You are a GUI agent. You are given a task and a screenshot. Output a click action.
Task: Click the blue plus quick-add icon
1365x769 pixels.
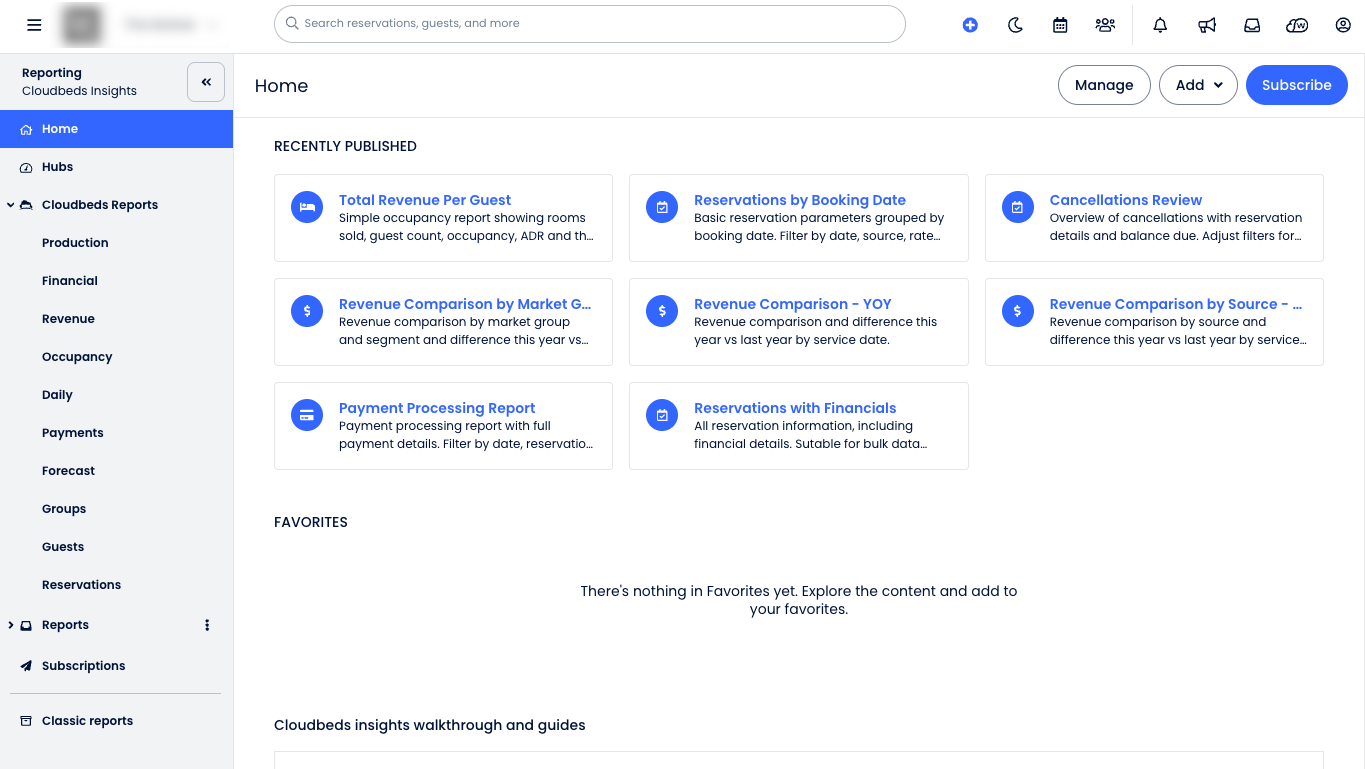(x=970, y=25)
